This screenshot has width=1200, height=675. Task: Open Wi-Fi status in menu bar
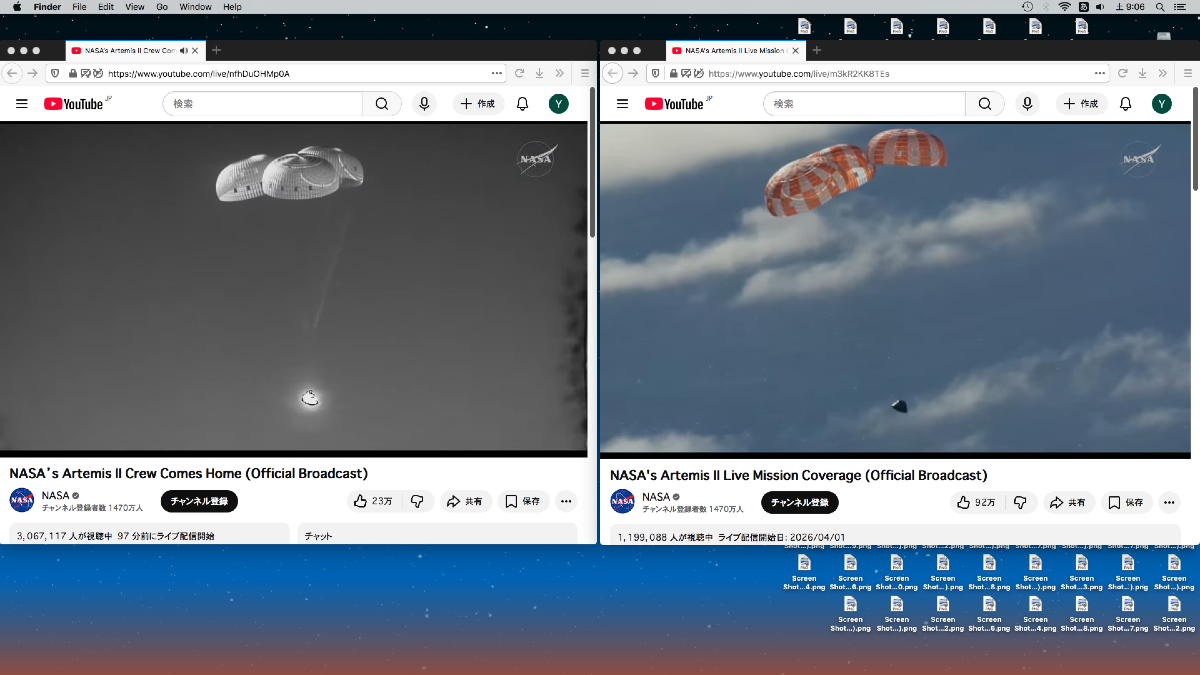point(1064,7)
